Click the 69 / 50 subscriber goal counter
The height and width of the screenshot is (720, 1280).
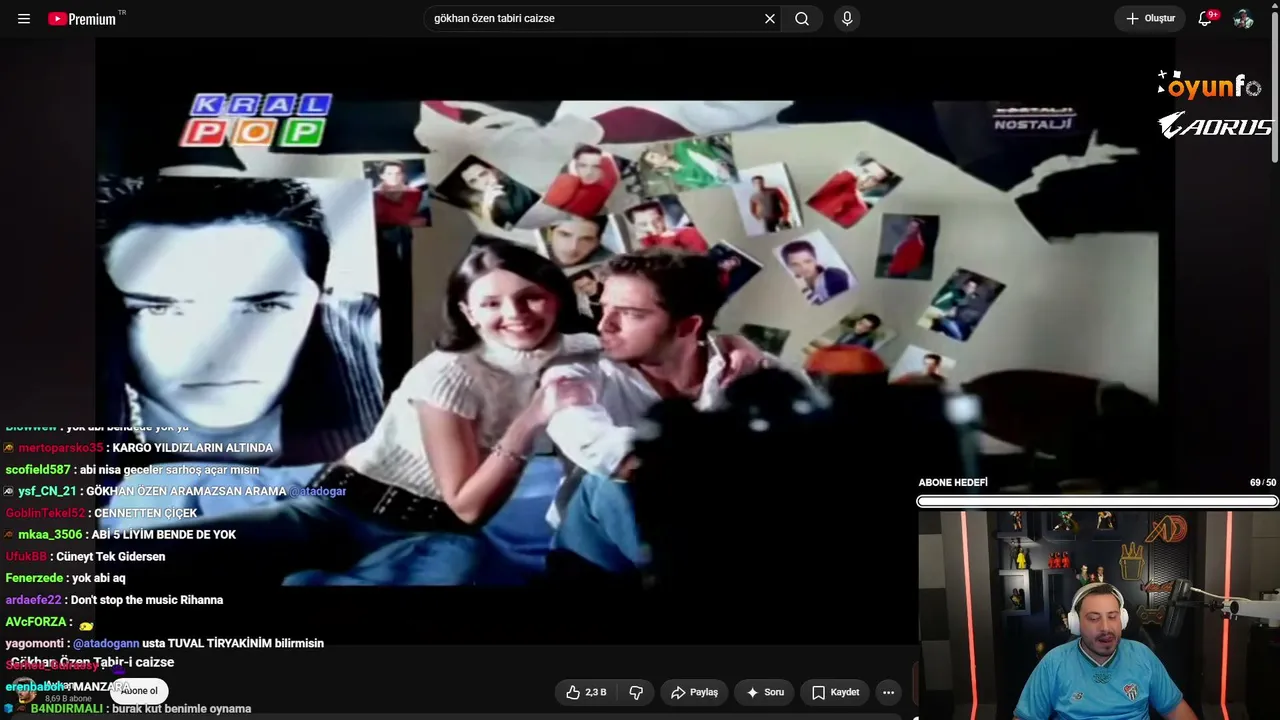click(1263, 483)
